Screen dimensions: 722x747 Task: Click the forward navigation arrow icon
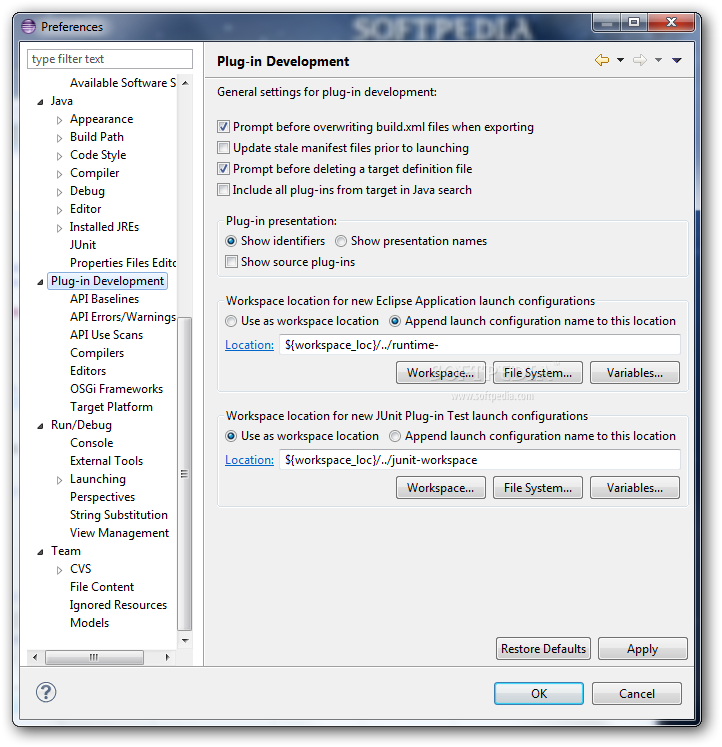coord(640,60)
